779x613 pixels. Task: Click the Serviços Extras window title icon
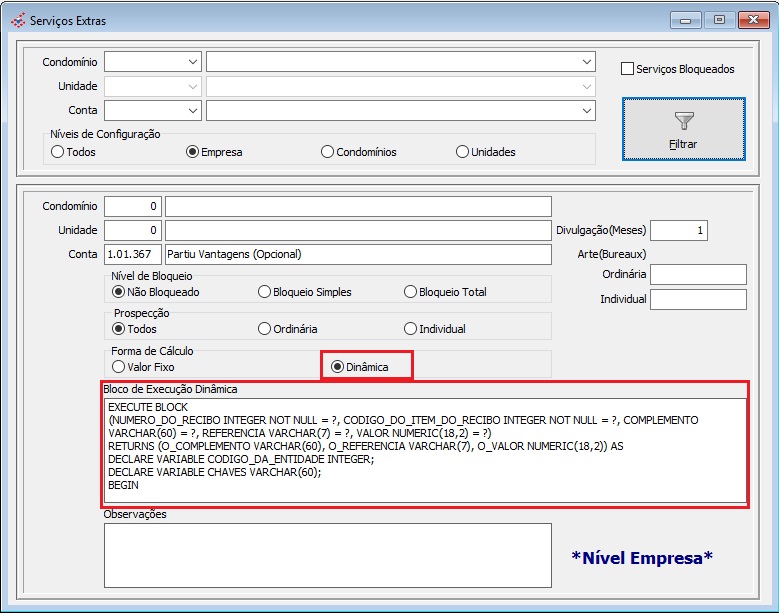pyautogui.click(x=17, y=19)
